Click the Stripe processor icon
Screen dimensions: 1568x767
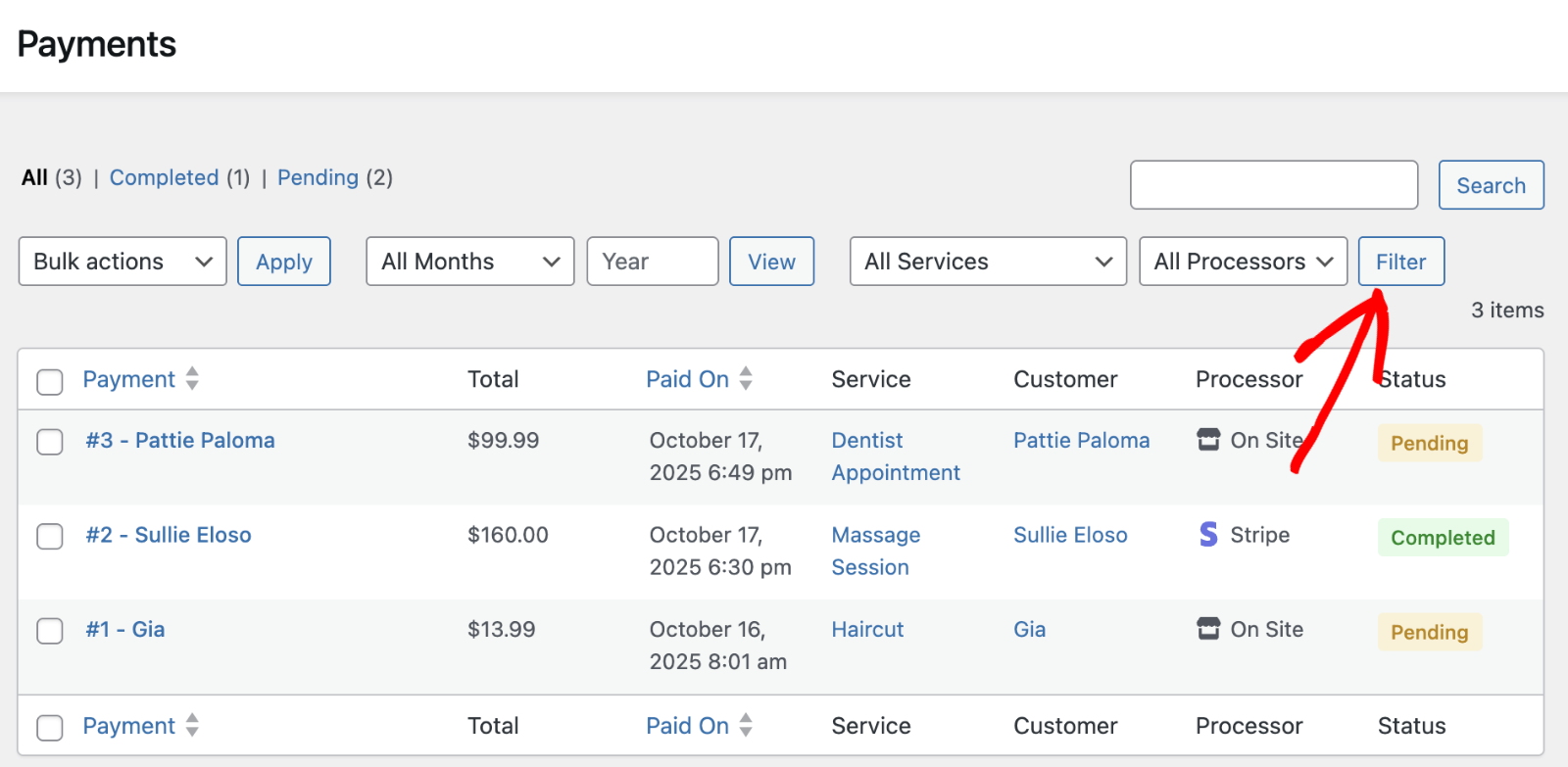[1208, 535]
